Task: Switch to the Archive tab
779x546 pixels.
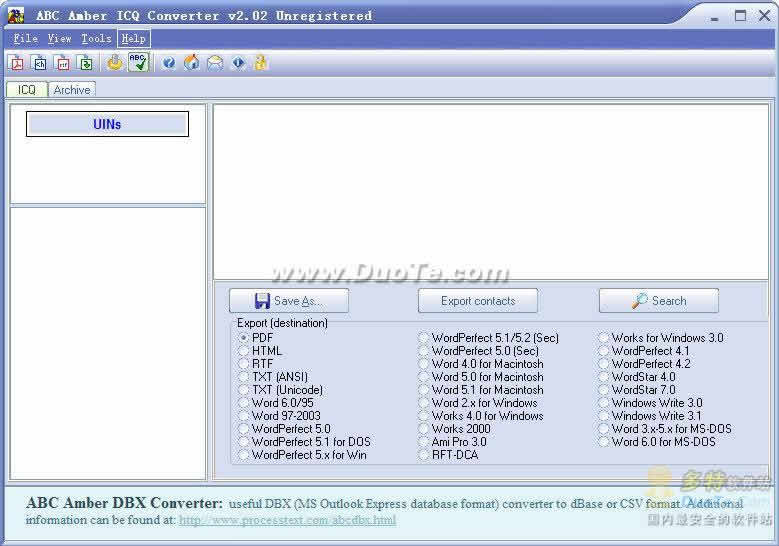Action: pos(72,89)
